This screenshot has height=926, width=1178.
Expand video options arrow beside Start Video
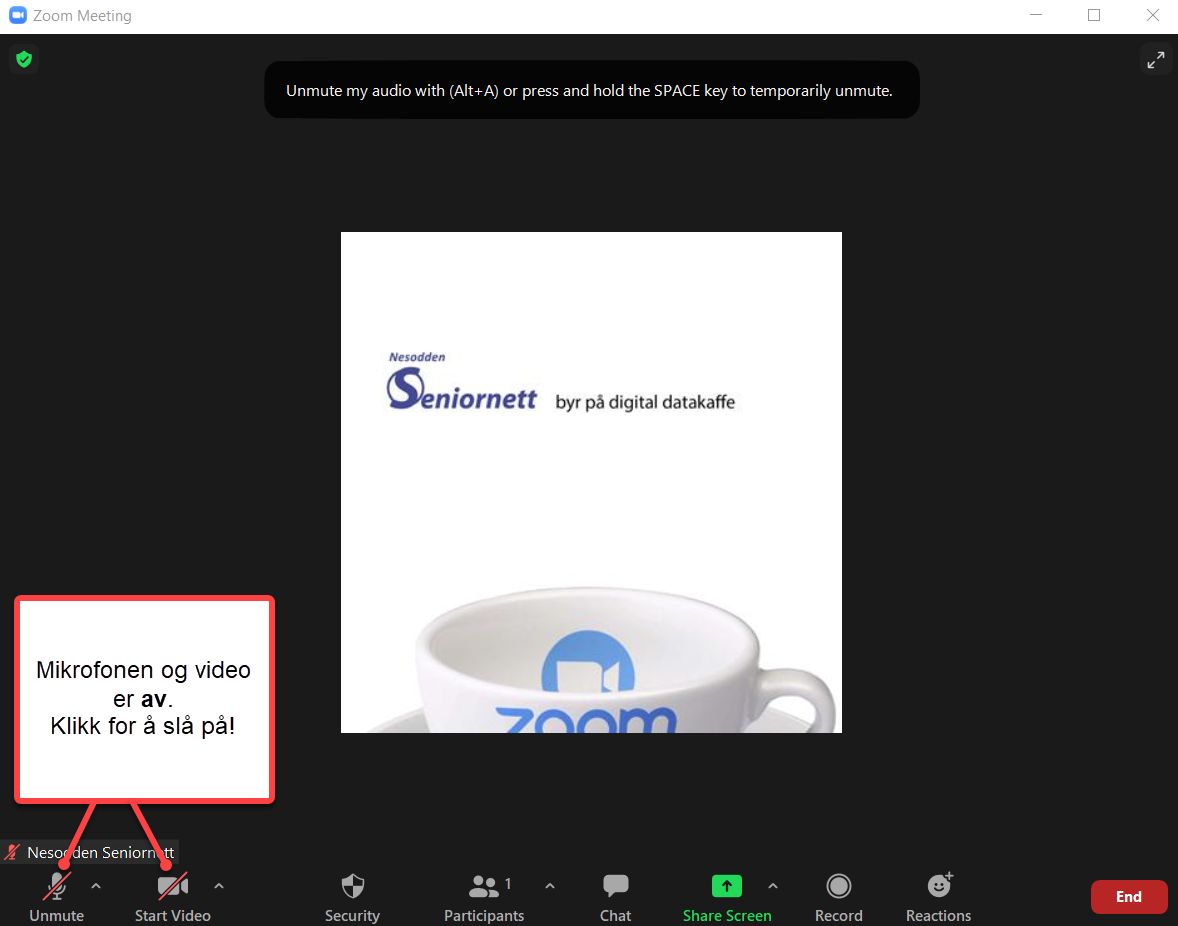pos(219,885)
